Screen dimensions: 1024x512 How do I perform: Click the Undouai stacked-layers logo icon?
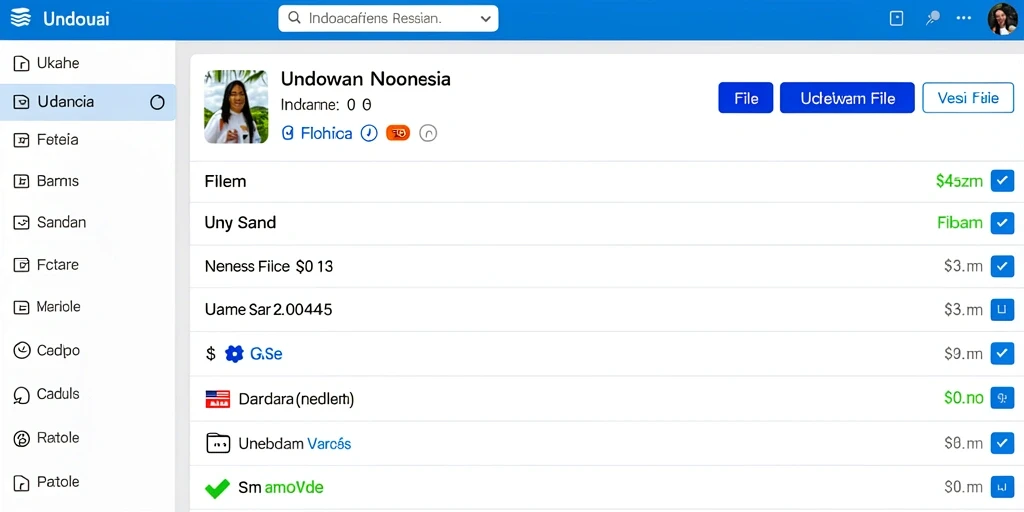[21, 18]
